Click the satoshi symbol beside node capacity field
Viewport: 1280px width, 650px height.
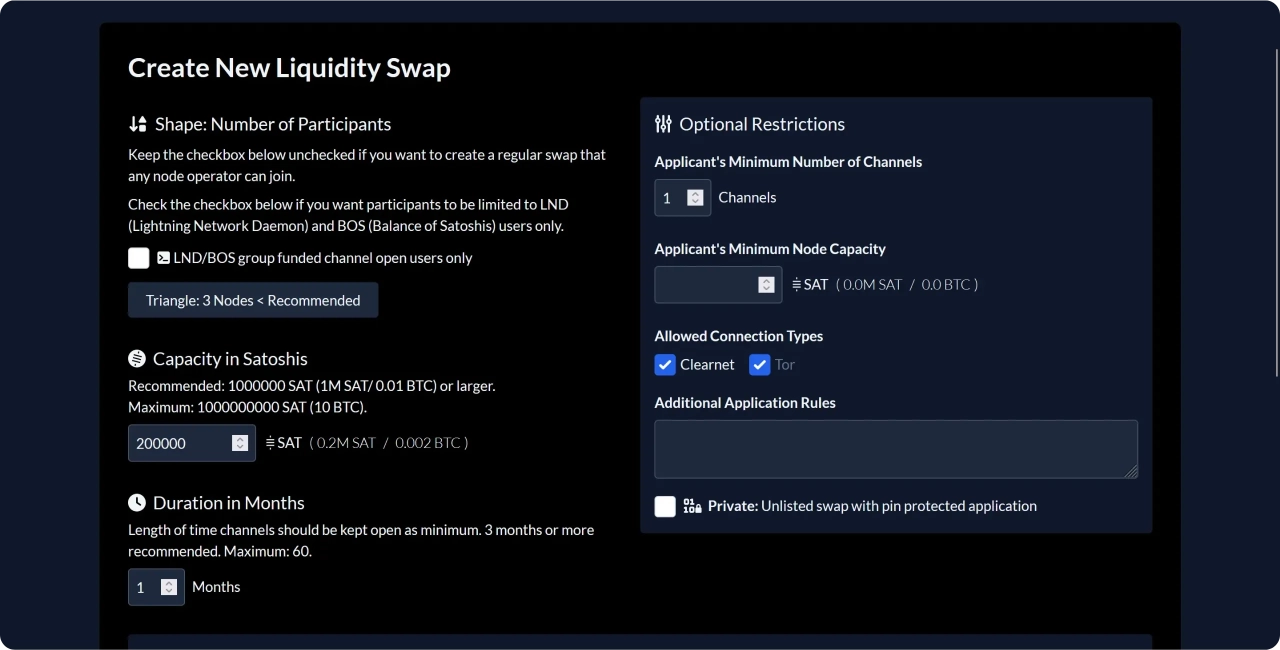(x=797, y=285)
